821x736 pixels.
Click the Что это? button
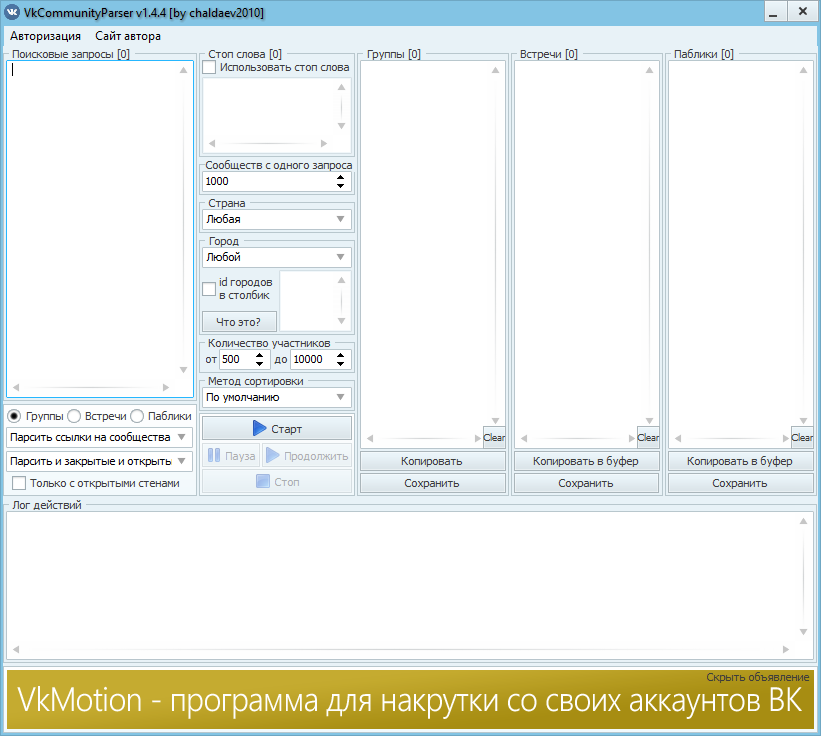coord(239,321)
